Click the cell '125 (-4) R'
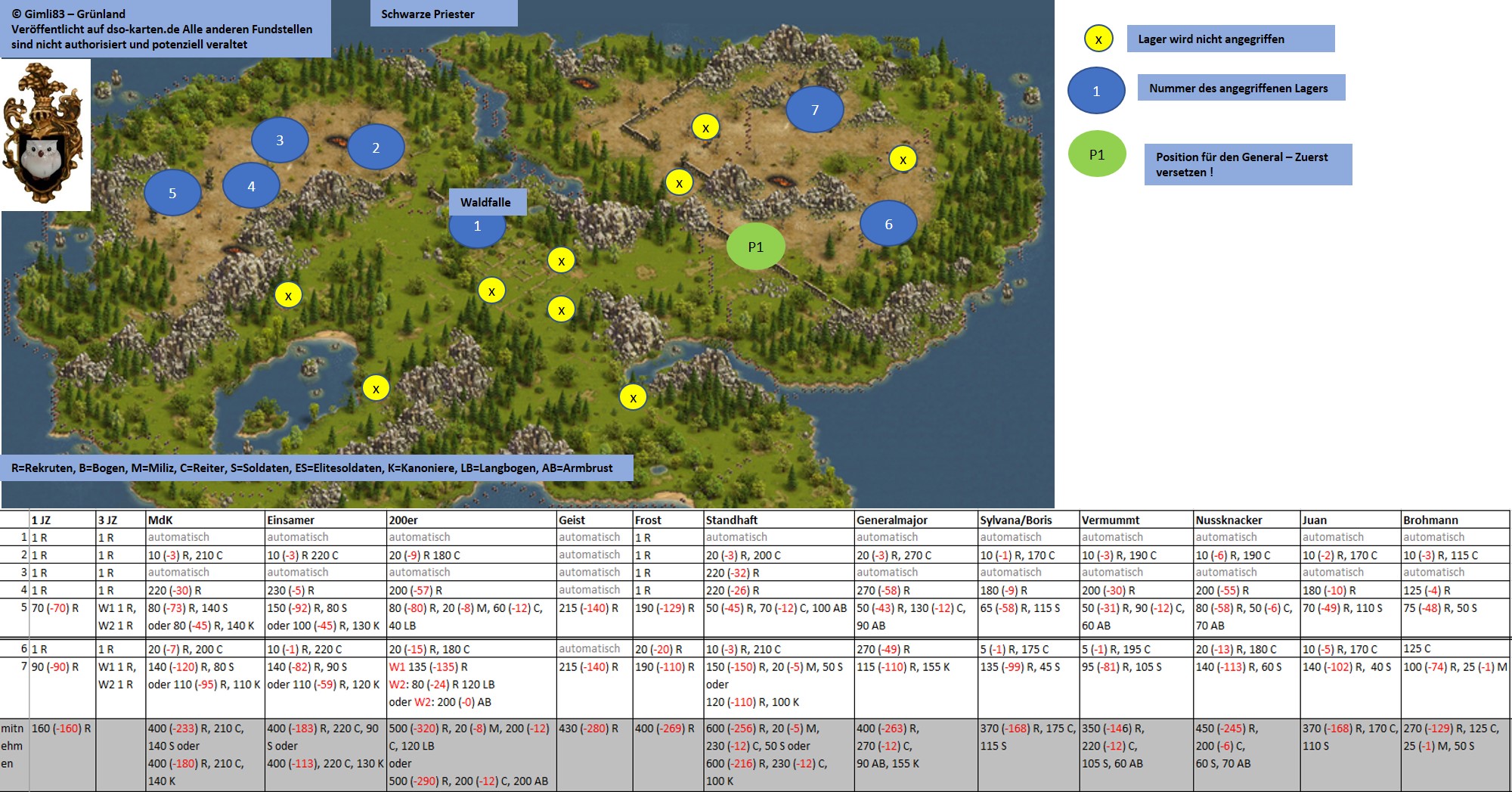 point(1455,590)
